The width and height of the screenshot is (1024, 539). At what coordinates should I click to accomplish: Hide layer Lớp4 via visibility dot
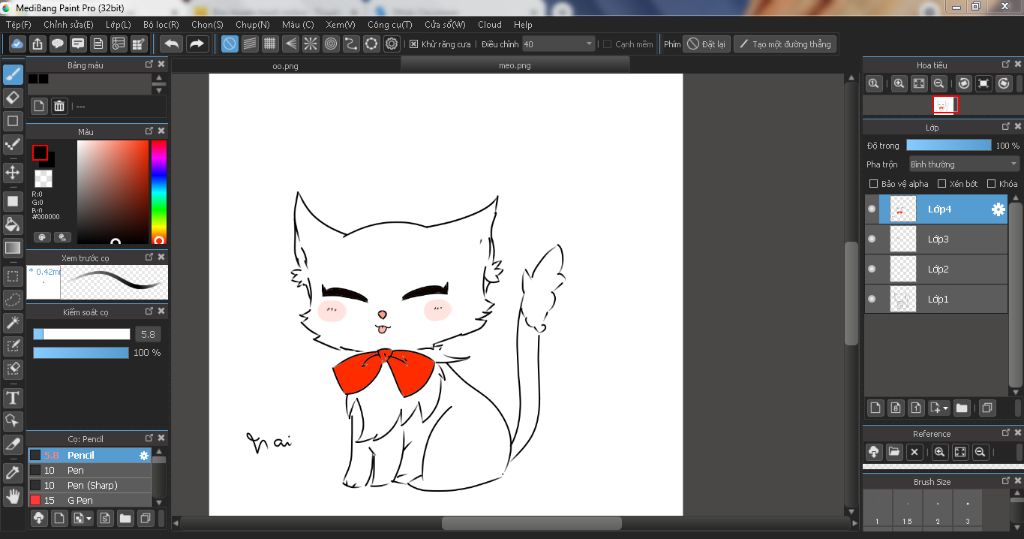coord(872,209)
